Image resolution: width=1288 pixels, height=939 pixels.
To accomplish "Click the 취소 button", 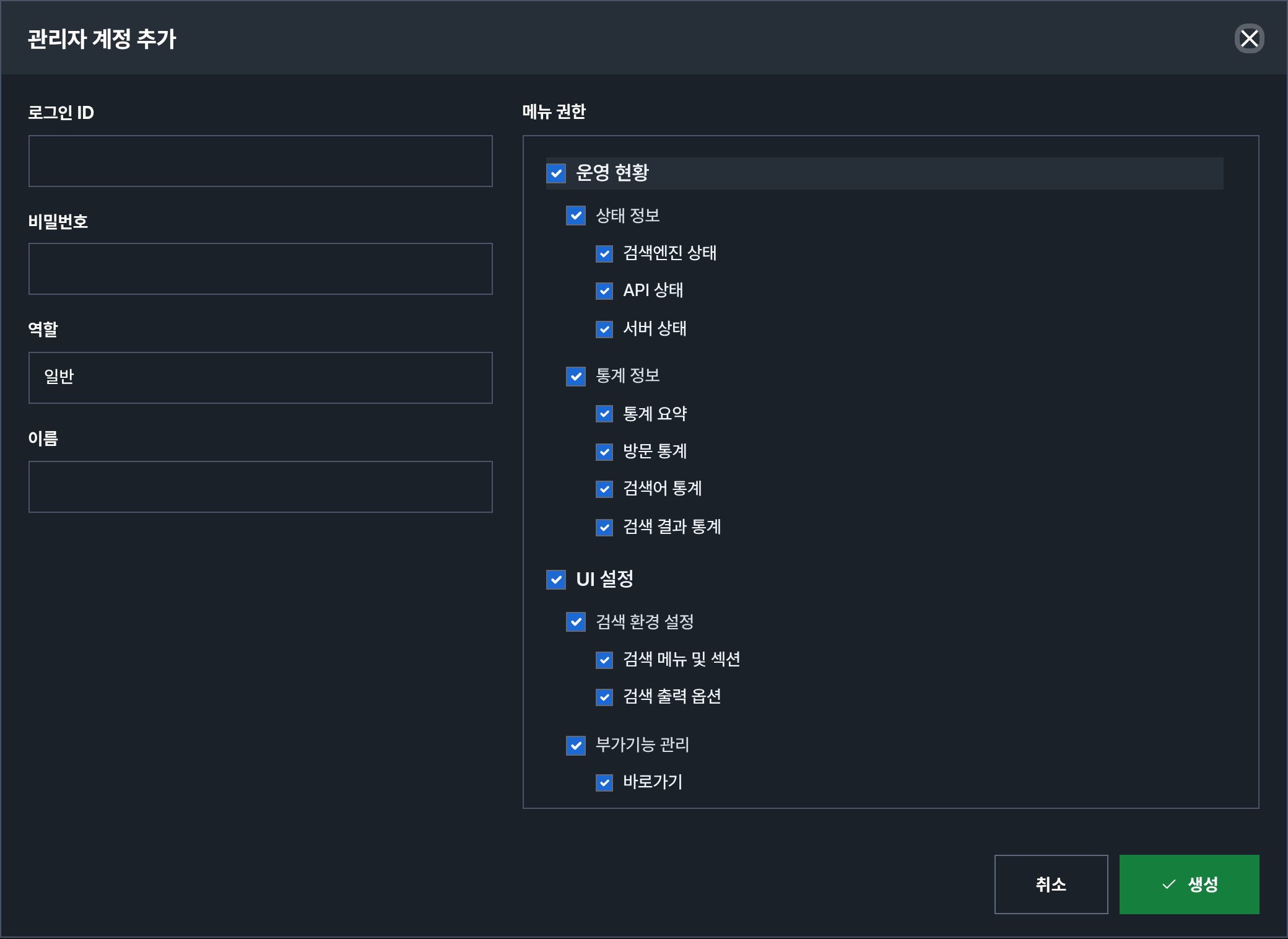I will 1051,884.
